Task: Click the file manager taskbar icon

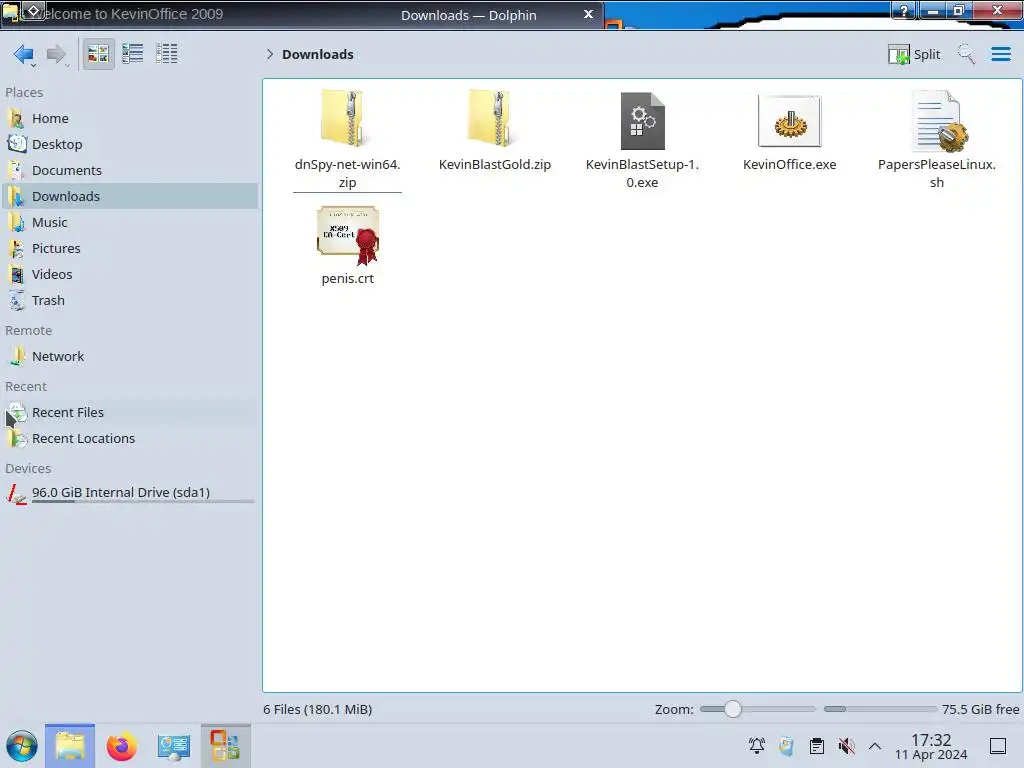Action: [x=70, y=746]
